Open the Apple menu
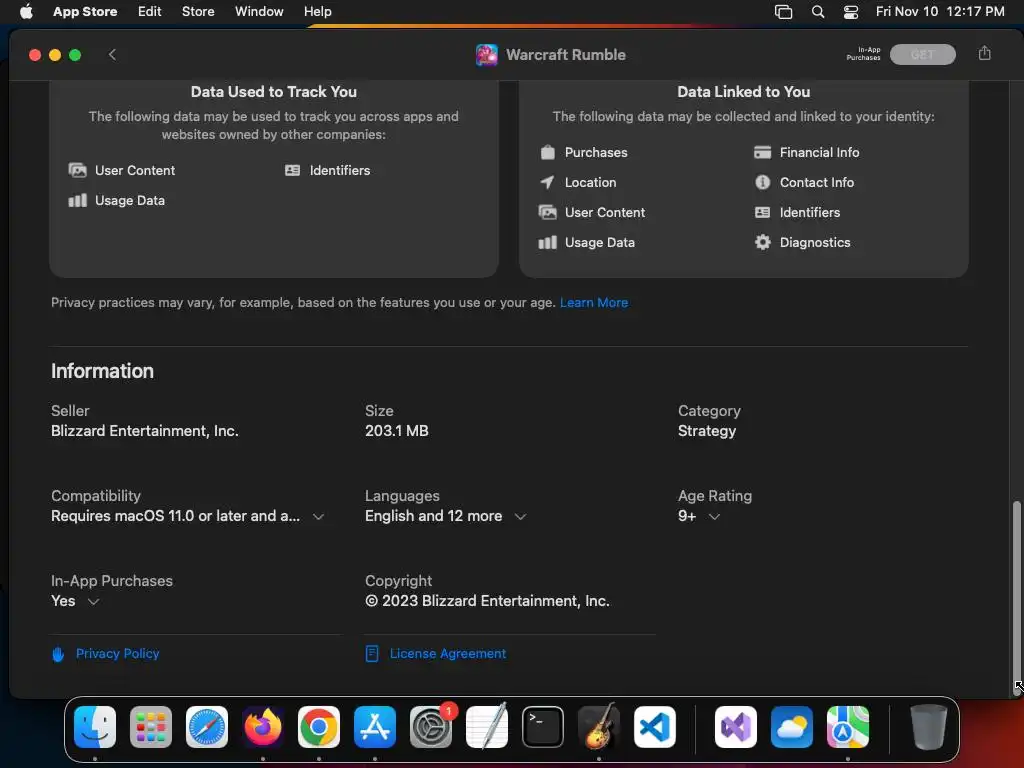1024x768 pixels. [x=26, y=11]
